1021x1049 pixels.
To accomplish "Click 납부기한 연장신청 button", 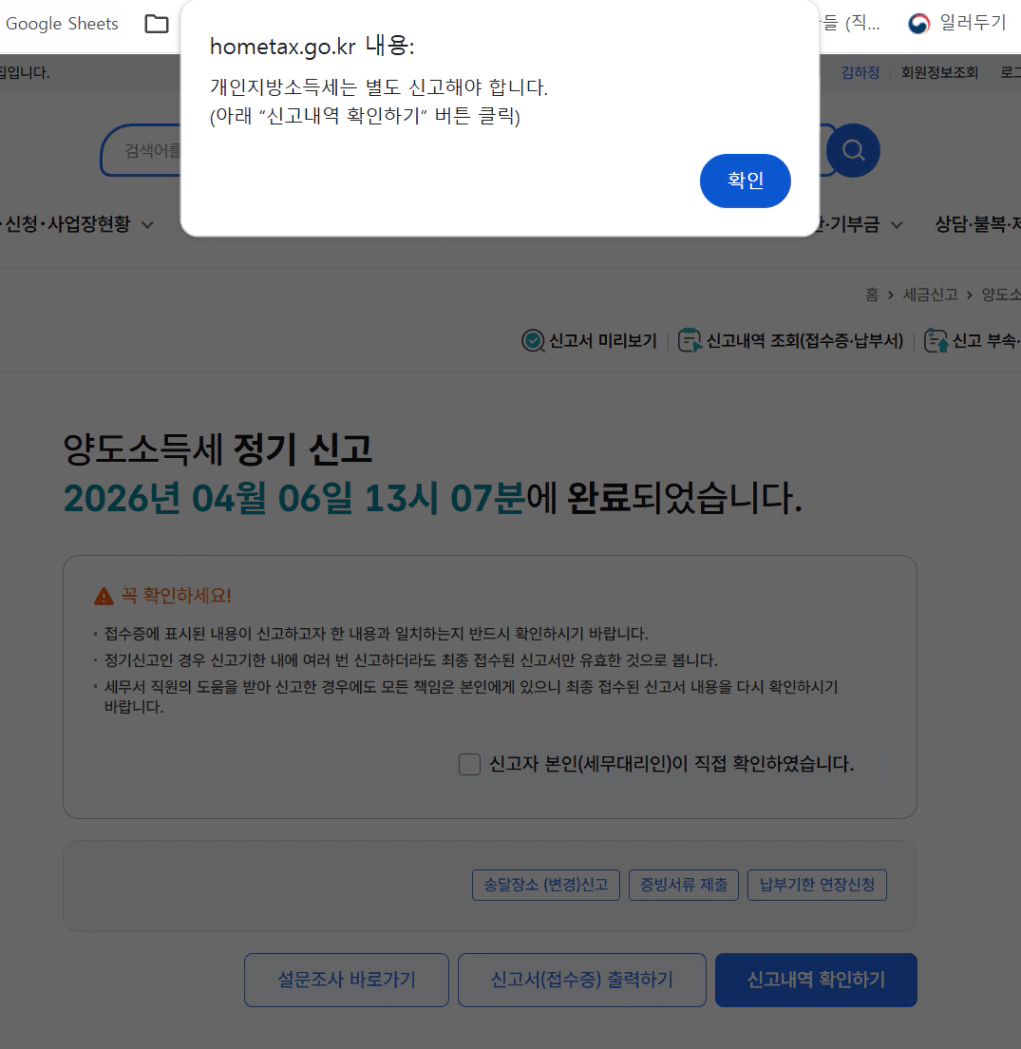I will pyautogui.click(x=817, y=885).
